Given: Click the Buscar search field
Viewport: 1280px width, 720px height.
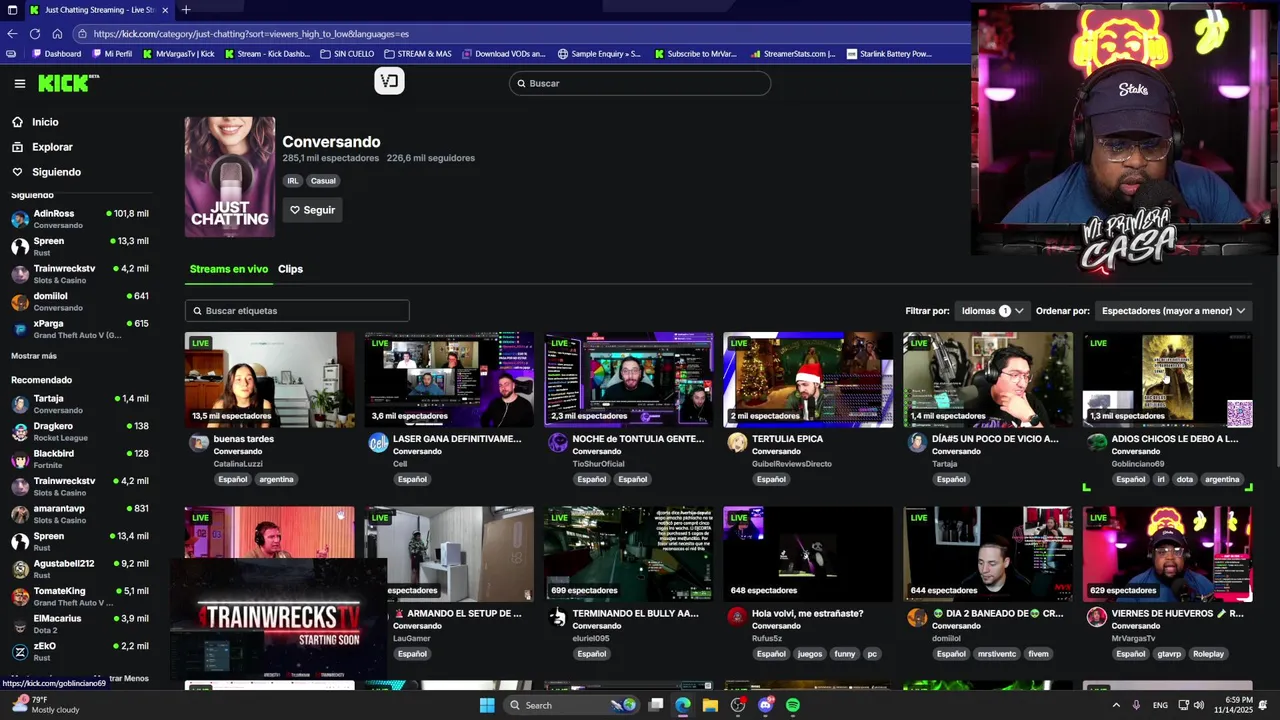Looking at the screenshot, I should [640, 83].
